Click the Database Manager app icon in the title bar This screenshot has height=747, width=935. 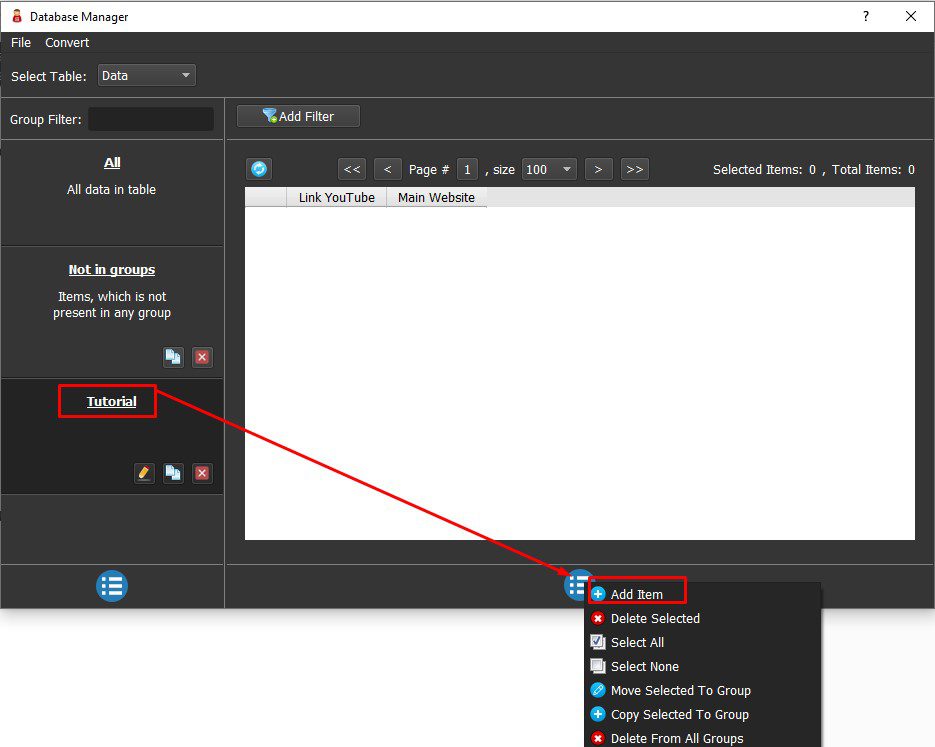pos(17,16)
